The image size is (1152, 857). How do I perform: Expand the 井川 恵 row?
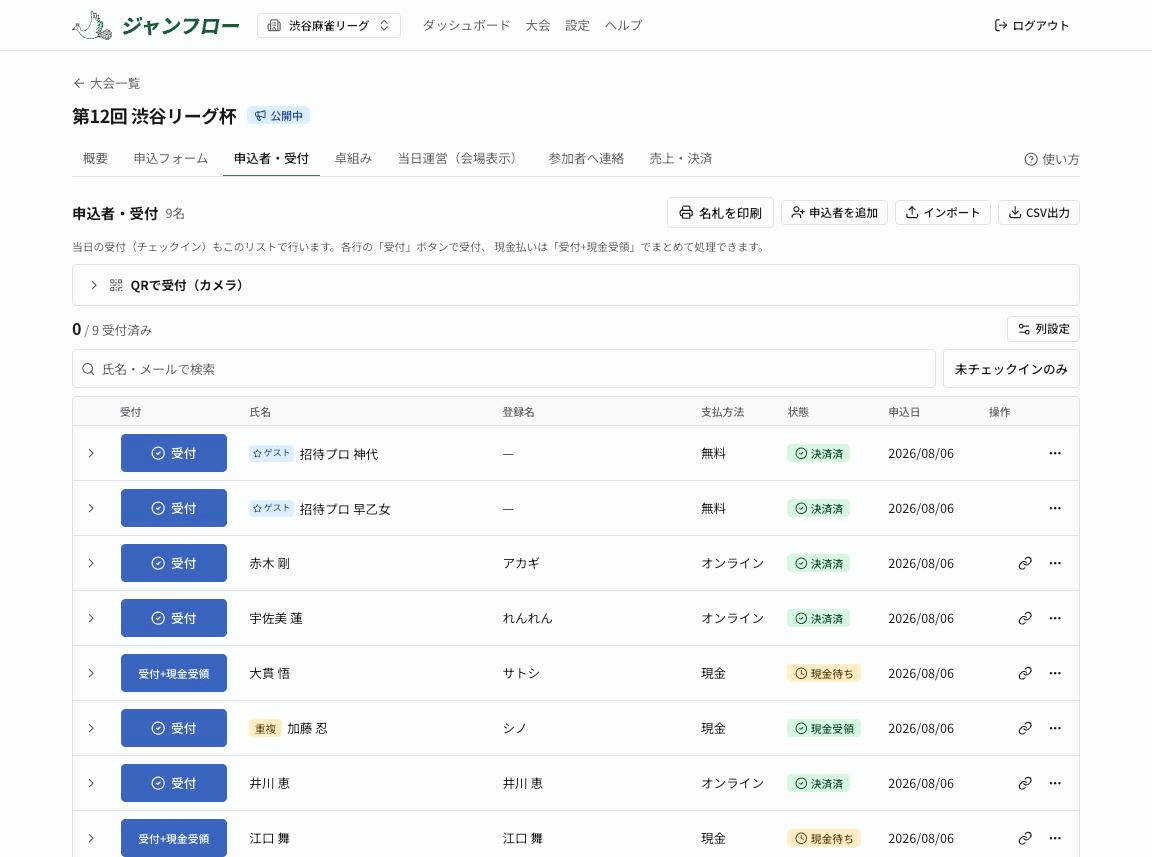point(91,784)
